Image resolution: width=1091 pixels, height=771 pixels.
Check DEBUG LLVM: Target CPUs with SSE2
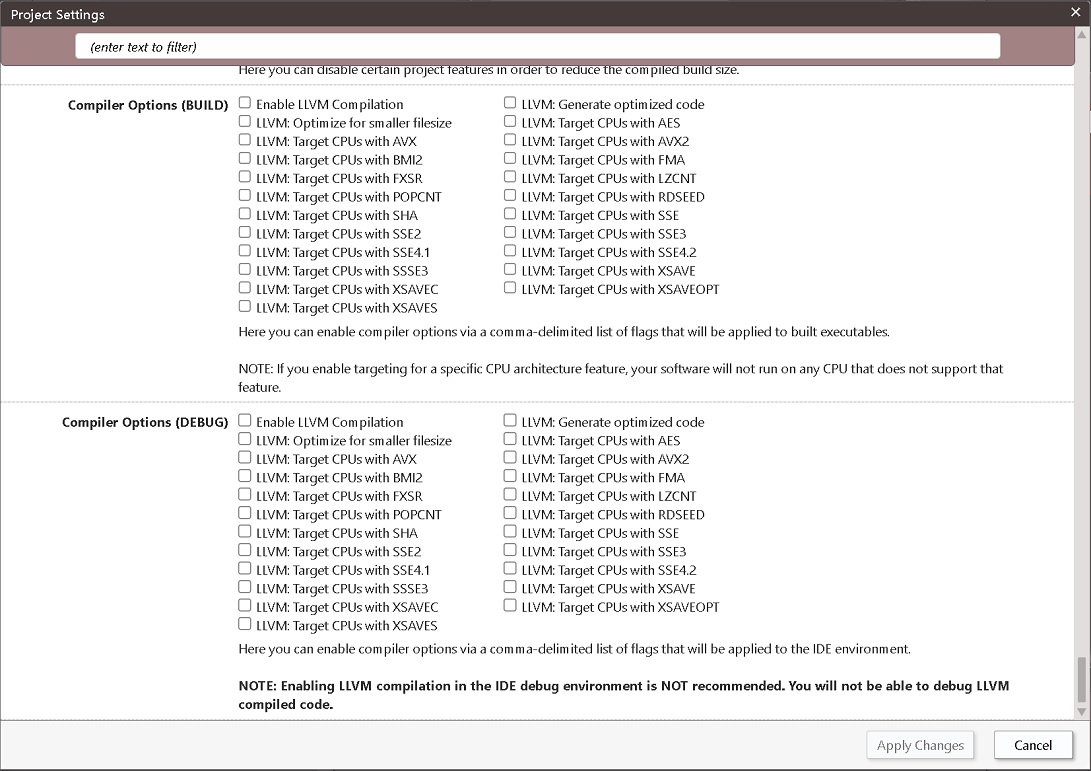(x=245, y=550)
